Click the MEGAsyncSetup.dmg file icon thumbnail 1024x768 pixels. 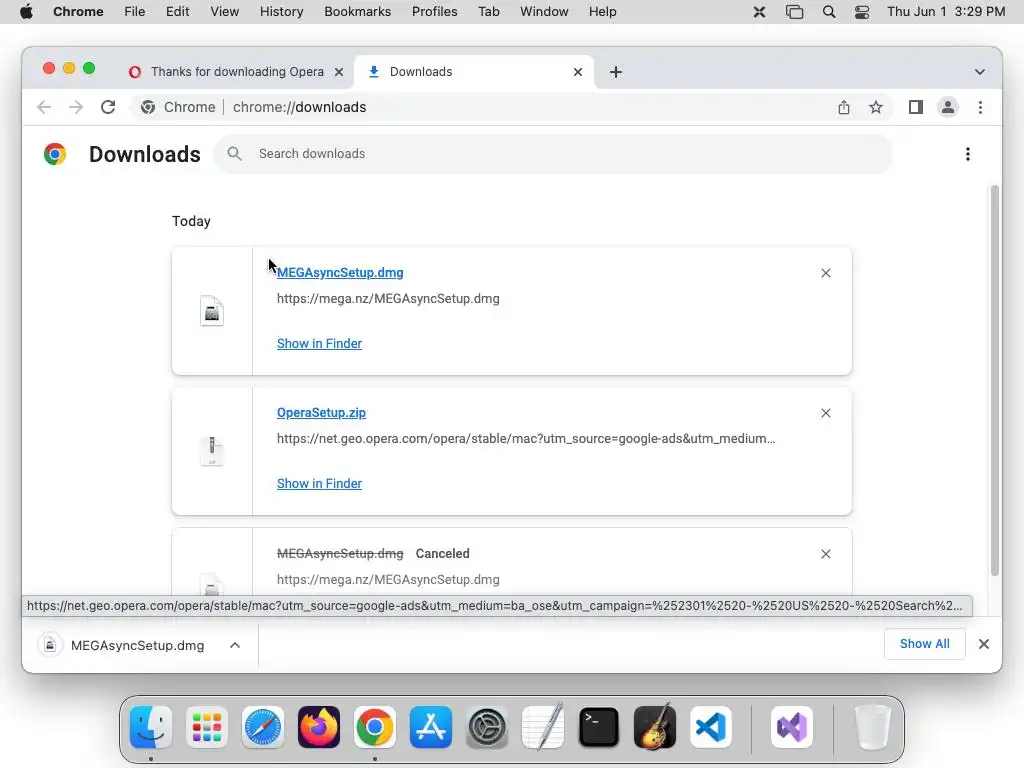[x=212, y=312]
